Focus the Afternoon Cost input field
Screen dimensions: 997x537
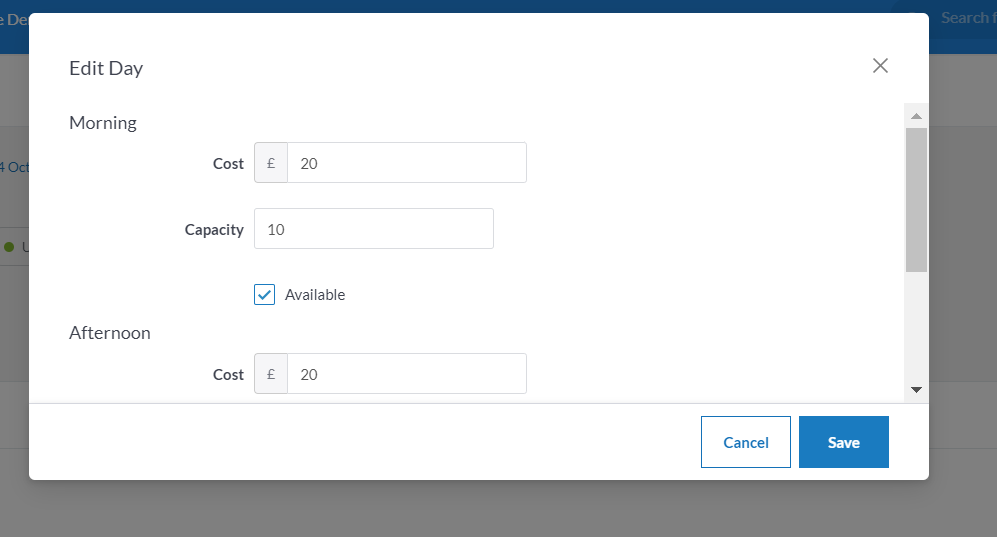tap(407, 374)
